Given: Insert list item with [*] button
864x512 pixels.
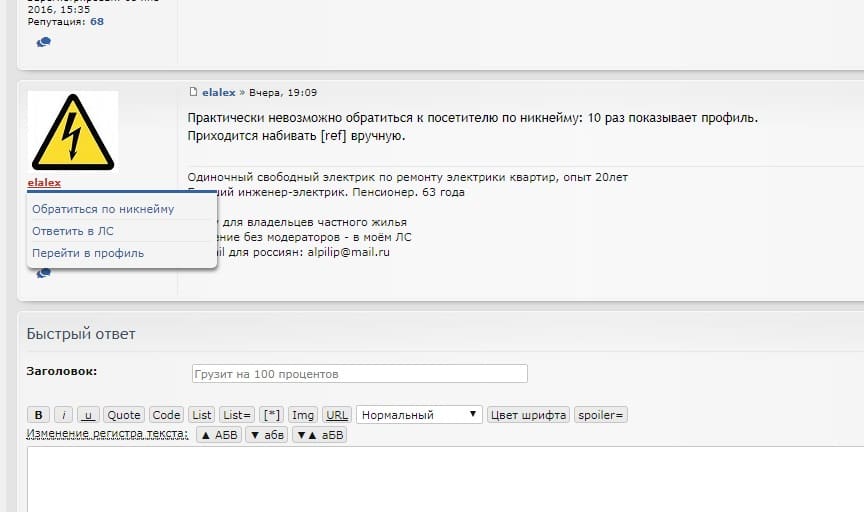Looking at the screenshot, I should tap(271, 415).
